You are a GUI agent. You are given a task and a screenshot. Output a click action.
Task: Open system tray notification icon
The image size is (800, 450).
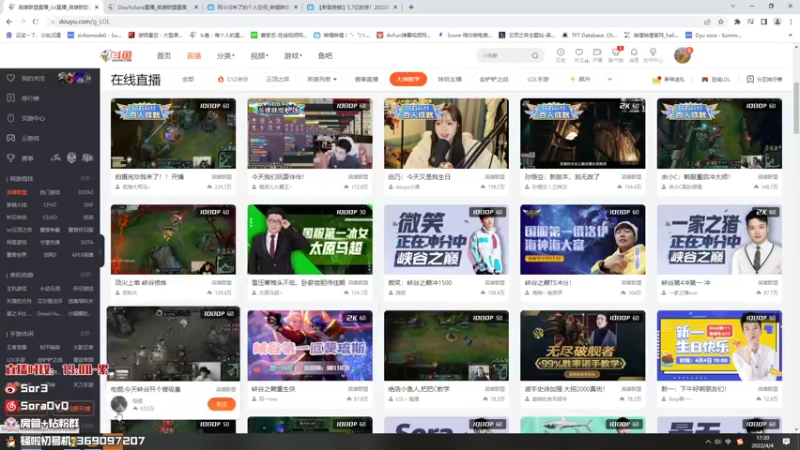click(786, 441)
